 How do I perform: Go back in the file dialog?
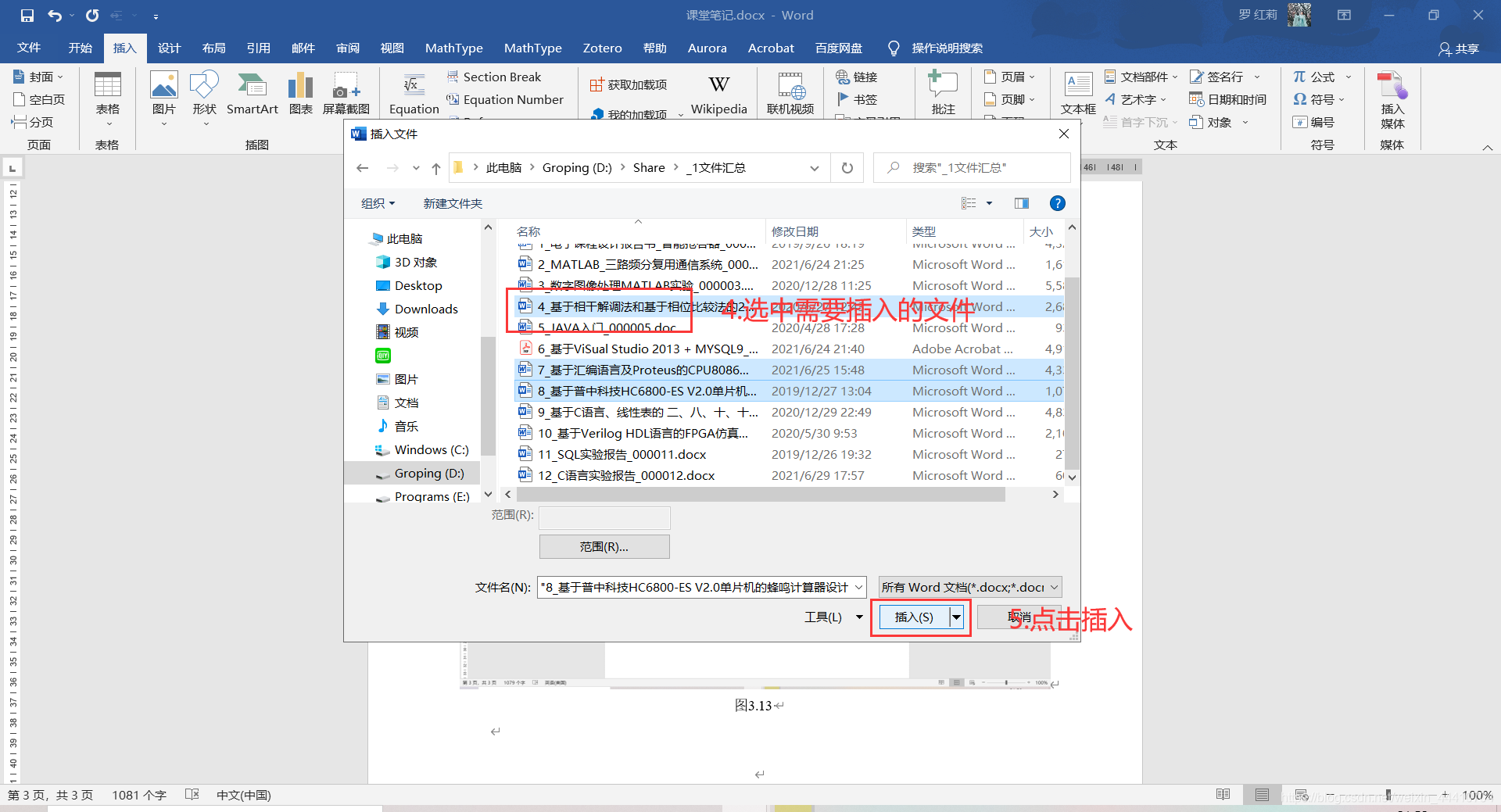tap(362, 168)
